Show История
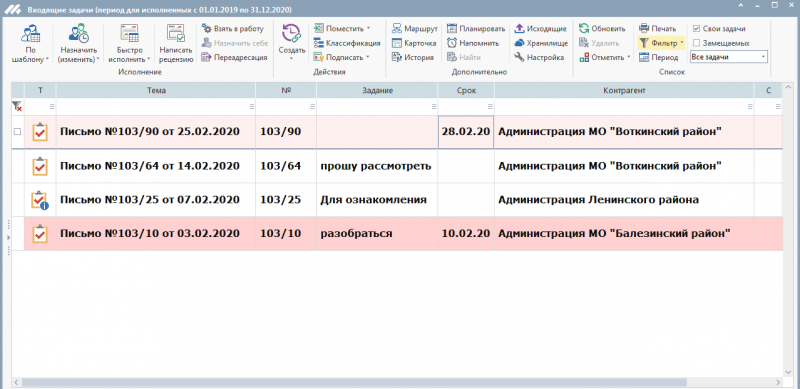This screenshot has width=800, height=389. tap(413, 58)
